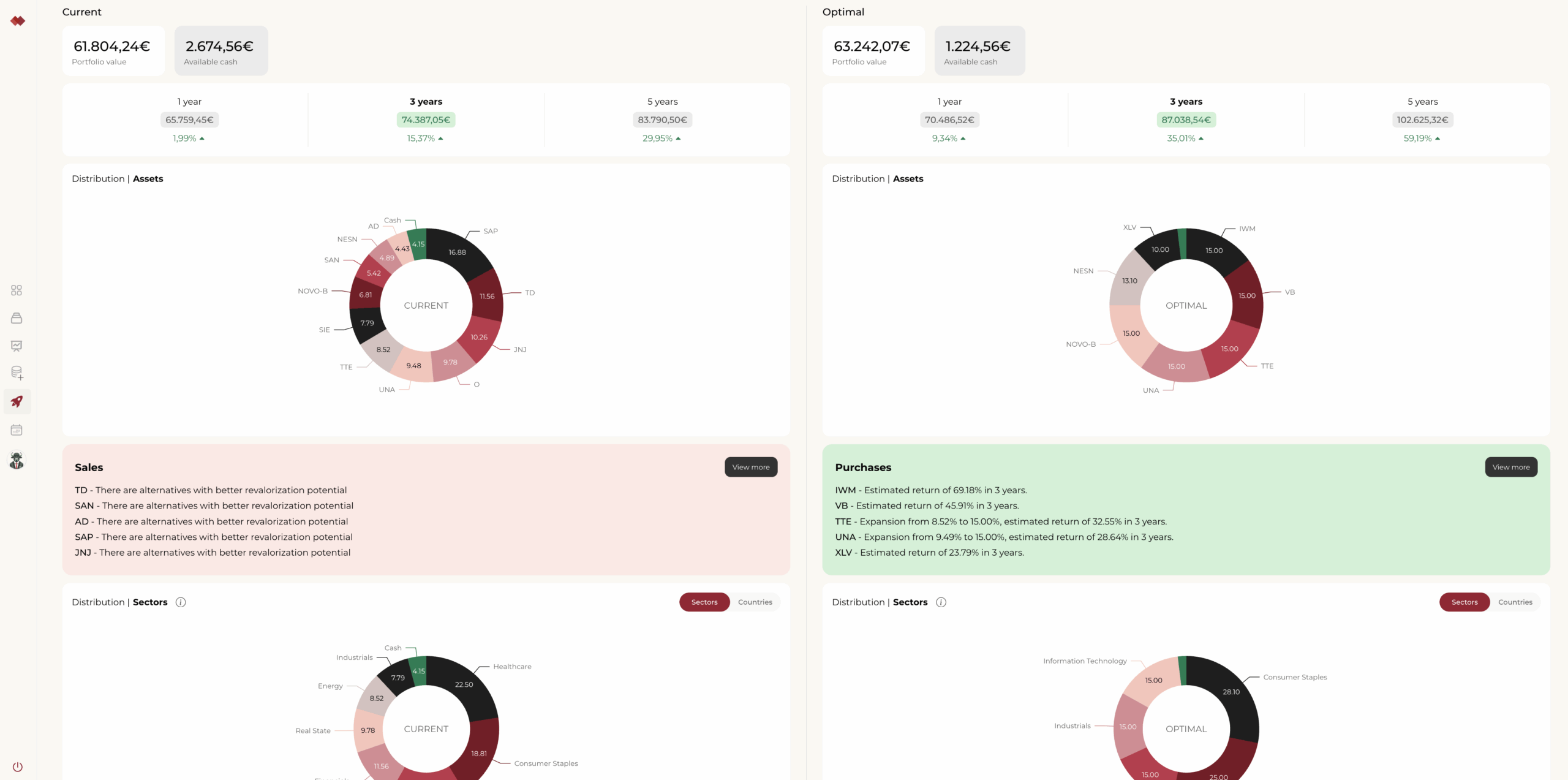The image size is (1568, 780).
Task: Click the power logout icon
Action: (x=17, y=767)
